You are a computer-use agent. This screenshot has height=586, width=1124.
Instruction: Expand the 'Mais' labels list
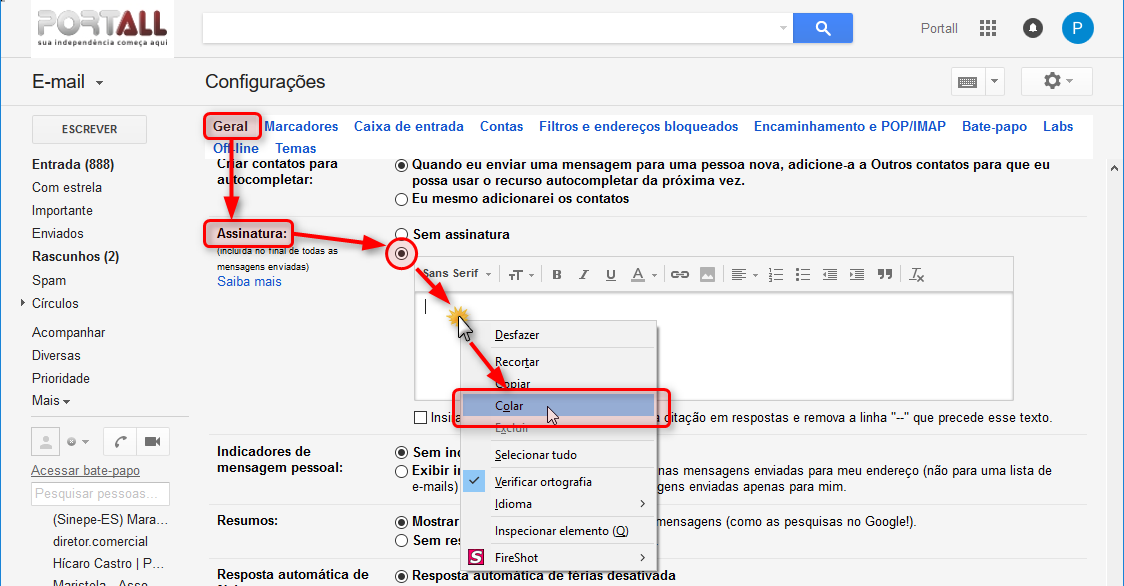click(51, 401)
